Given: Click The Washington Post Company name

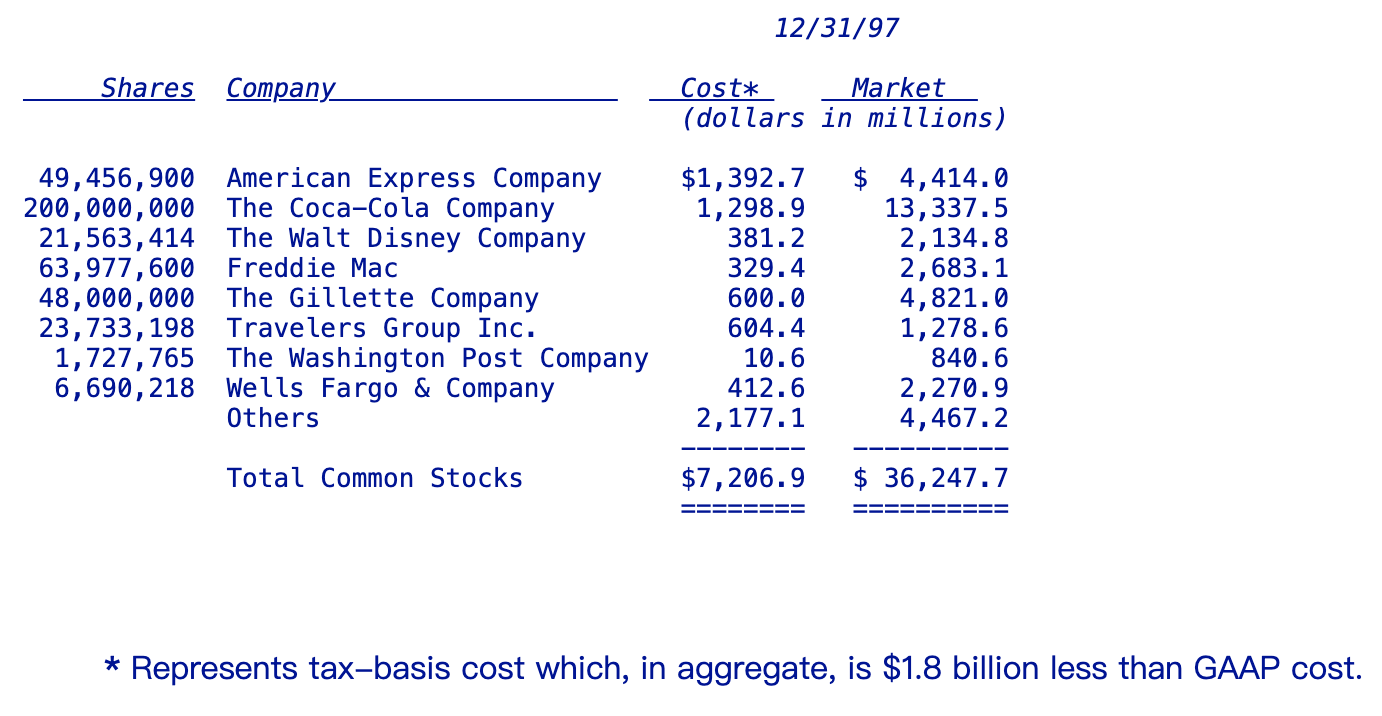Looking at the screenshot, I should coord(437,359).
